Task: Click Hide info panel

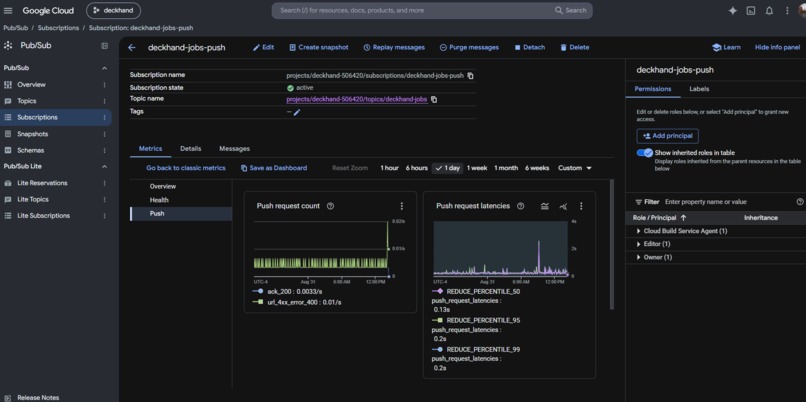Action: click(777, 47)
